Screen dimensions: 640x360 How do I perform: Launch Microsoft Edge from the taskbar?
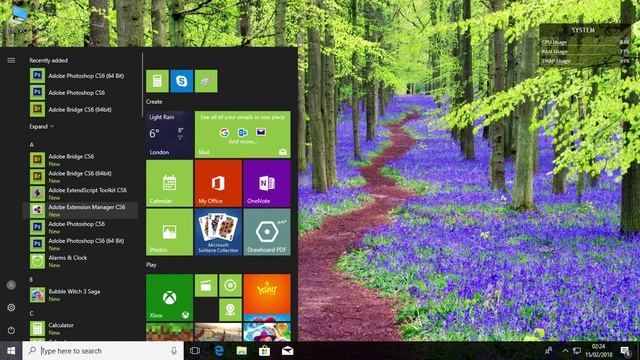(x=219, y=351)
